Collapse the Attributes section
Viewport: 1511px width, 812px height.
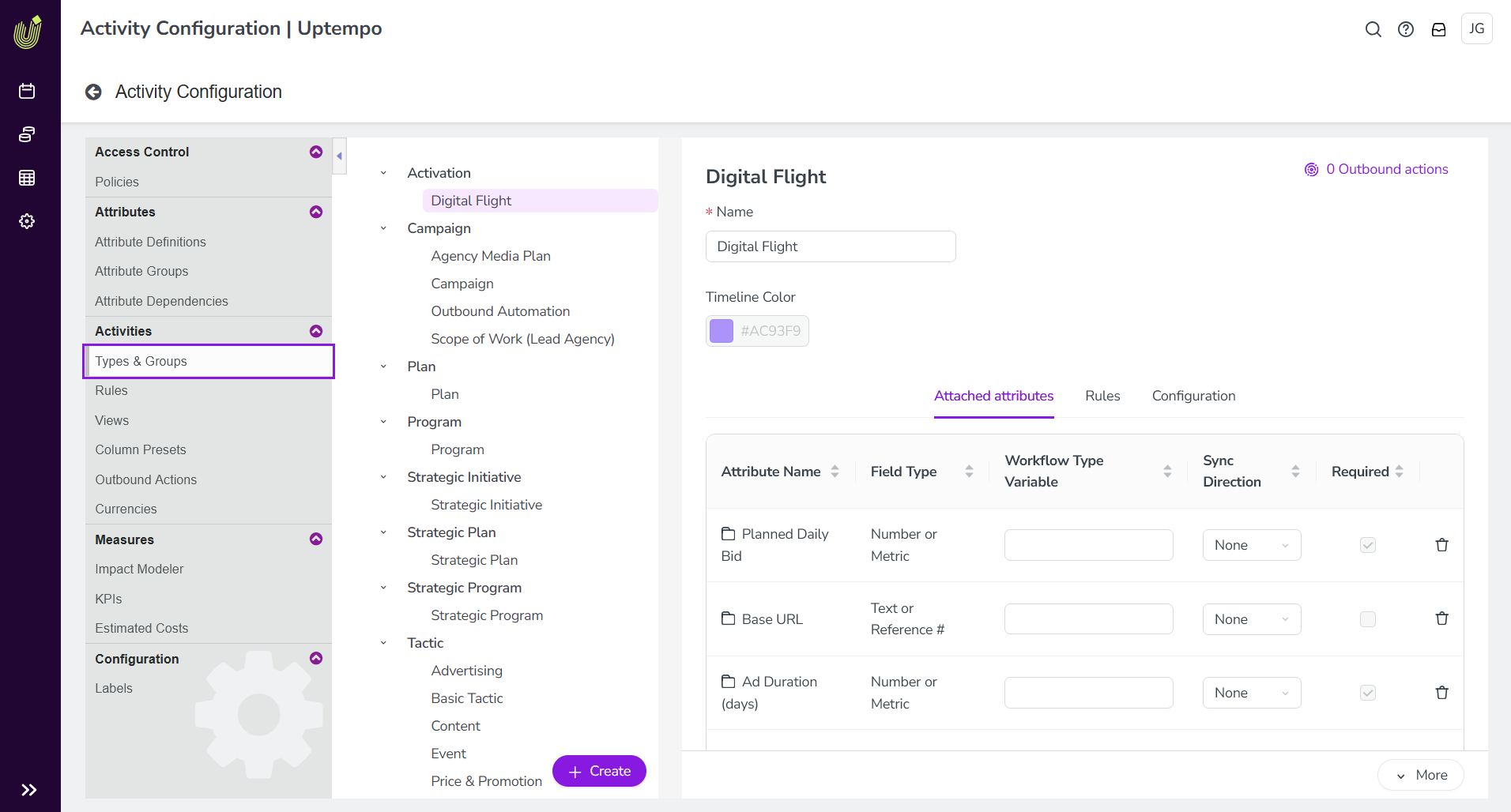(x=316, y=212)
